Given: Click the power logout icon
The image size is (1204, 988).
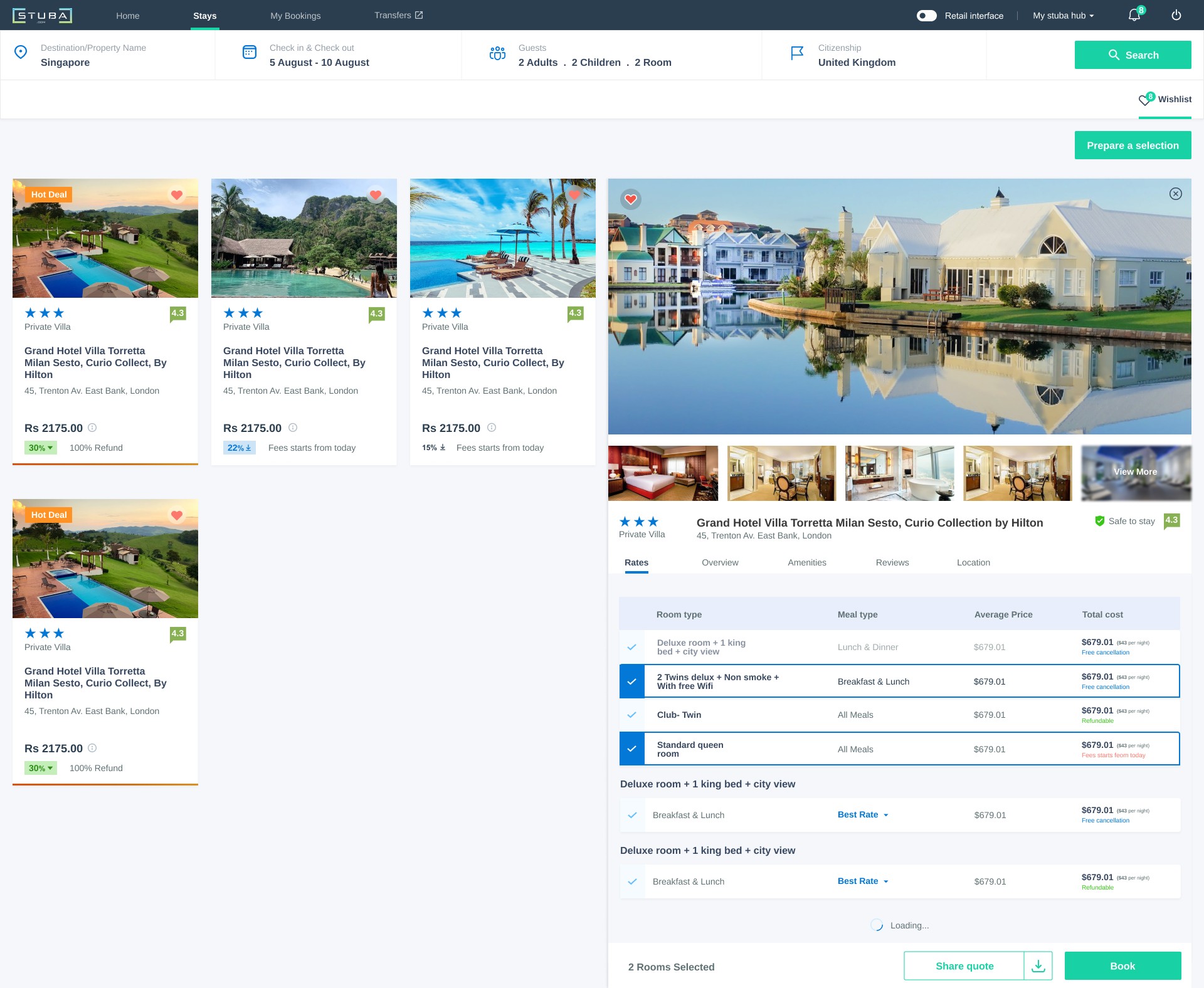Looking at the screenshot, I should tap(1176, 15).
